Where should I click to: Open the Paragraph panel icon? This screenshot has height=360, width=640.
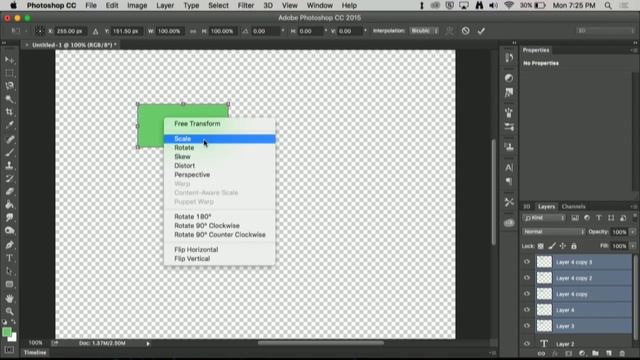509,181
